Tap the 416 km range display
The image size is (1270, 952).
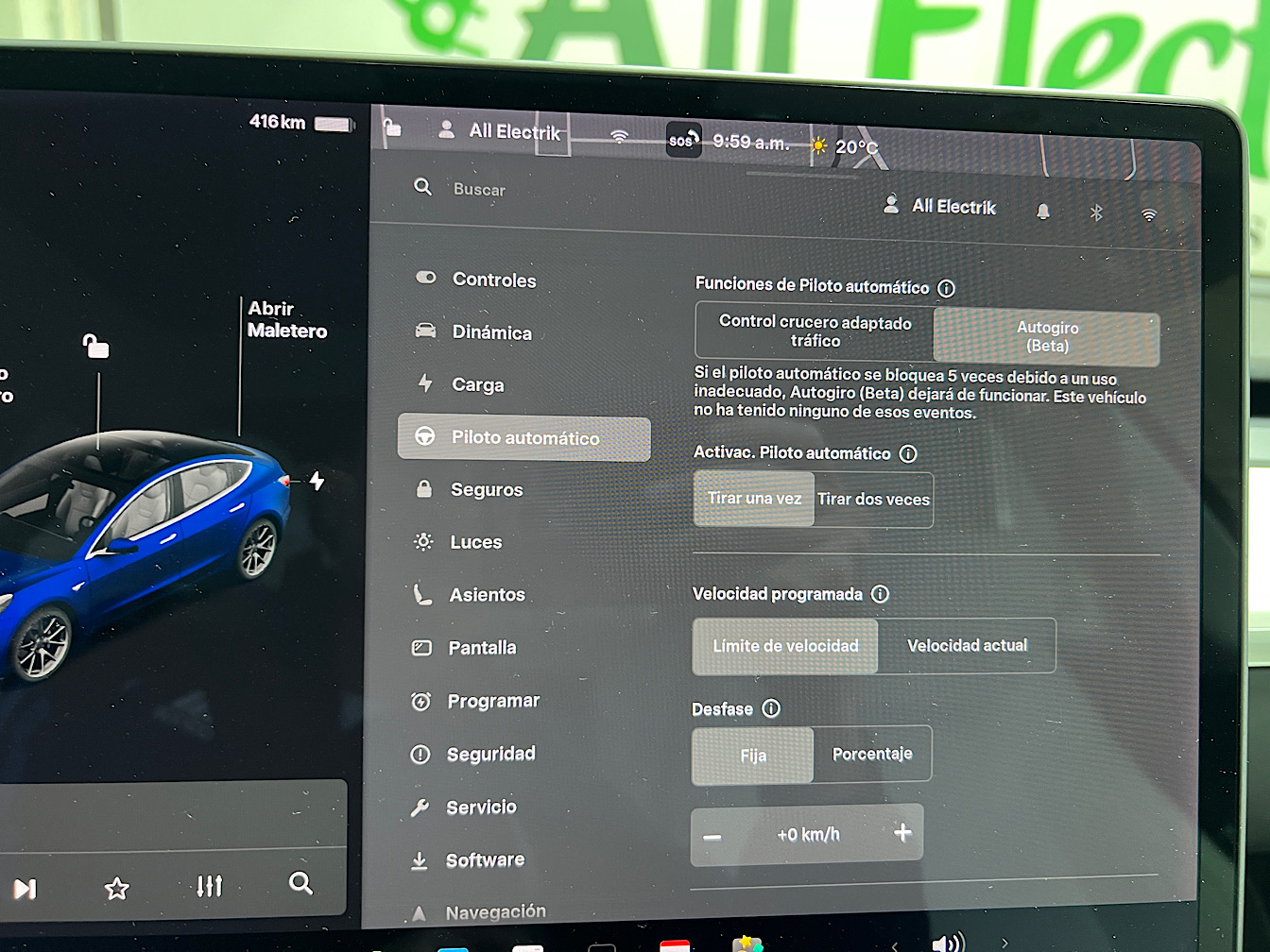click(x=277, y=122)
